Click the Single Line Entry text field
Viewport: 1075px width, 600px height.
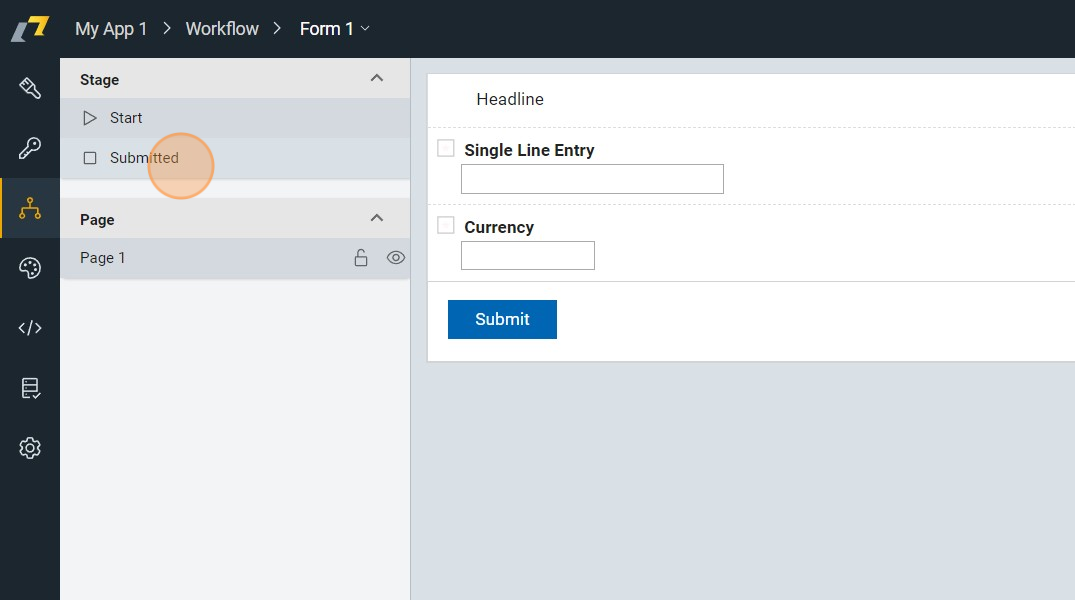click(592, 180)
